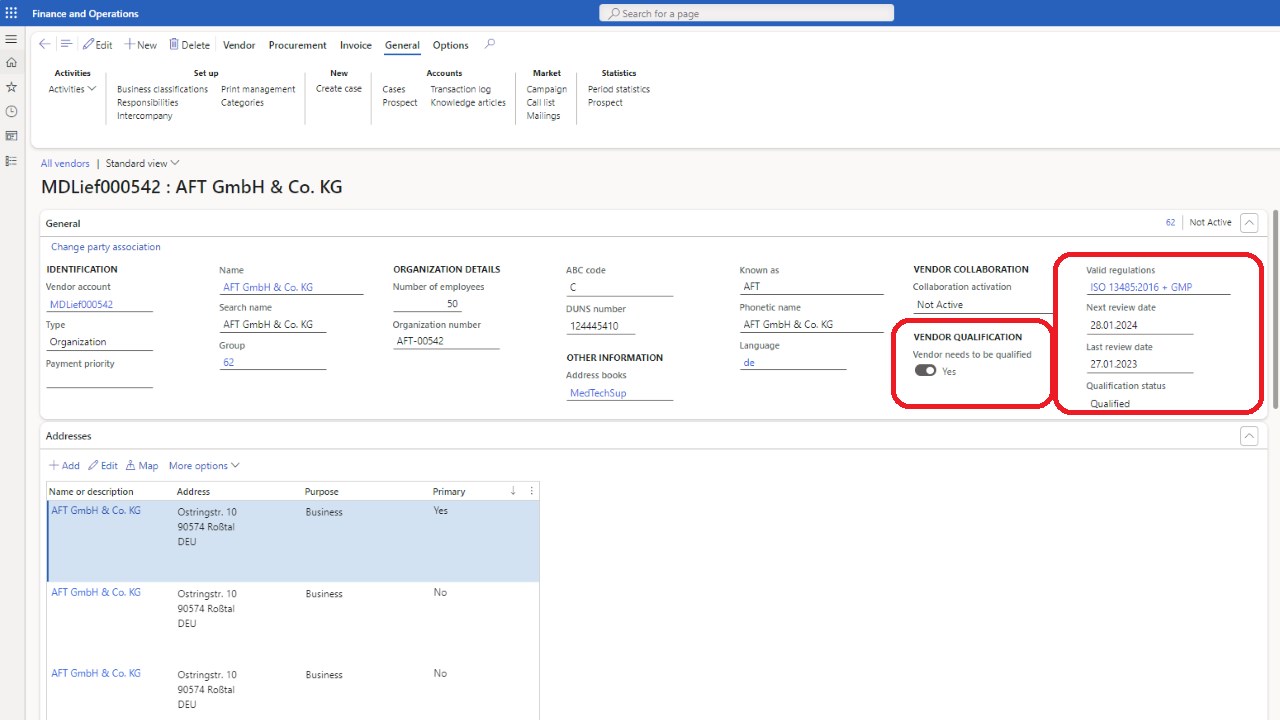
Task: Click the back arrow icon
Action: (45, 44)
